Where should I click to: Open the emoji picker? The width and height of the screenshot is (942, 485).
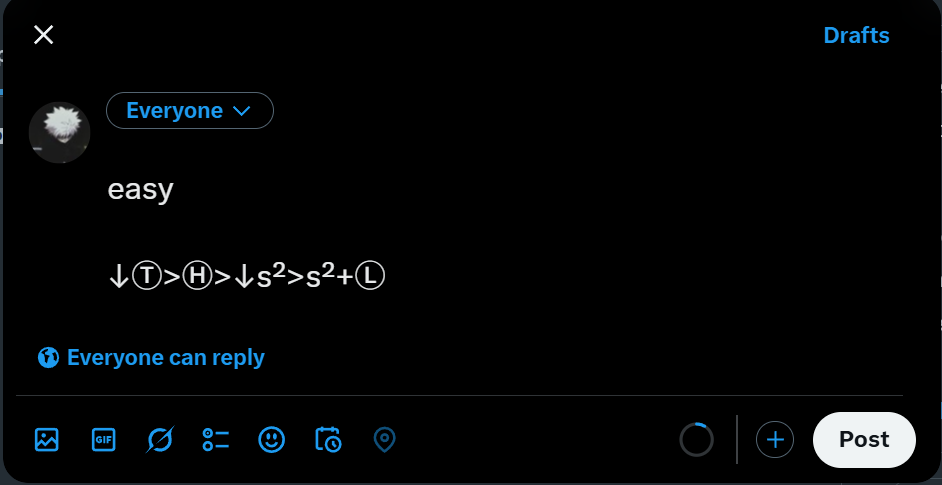tap(271, 439)
